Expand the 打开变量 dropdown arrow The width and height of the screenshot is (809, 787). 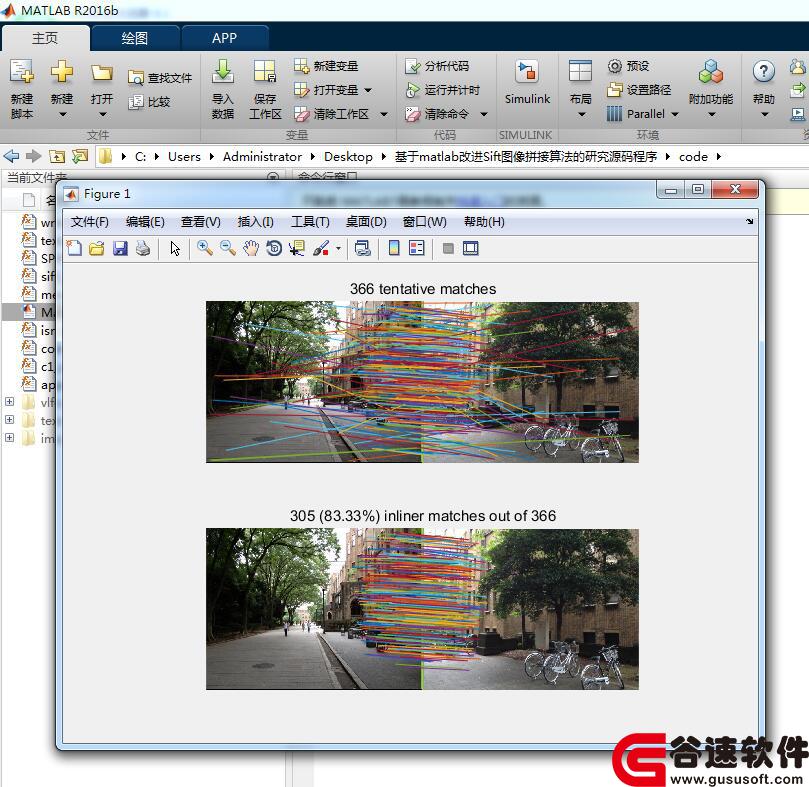368,90
